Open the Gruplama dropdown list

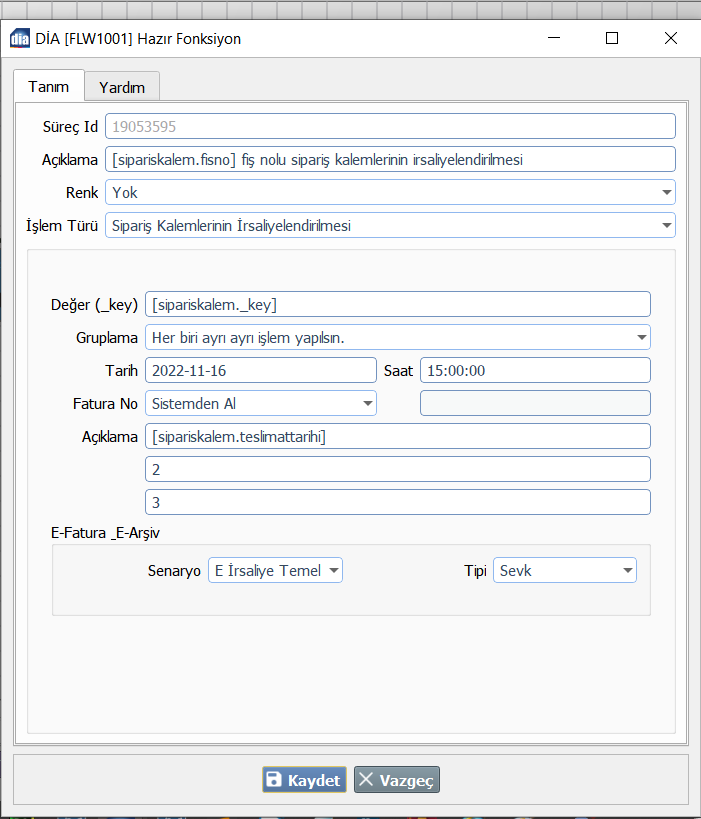tap(397, 337)
